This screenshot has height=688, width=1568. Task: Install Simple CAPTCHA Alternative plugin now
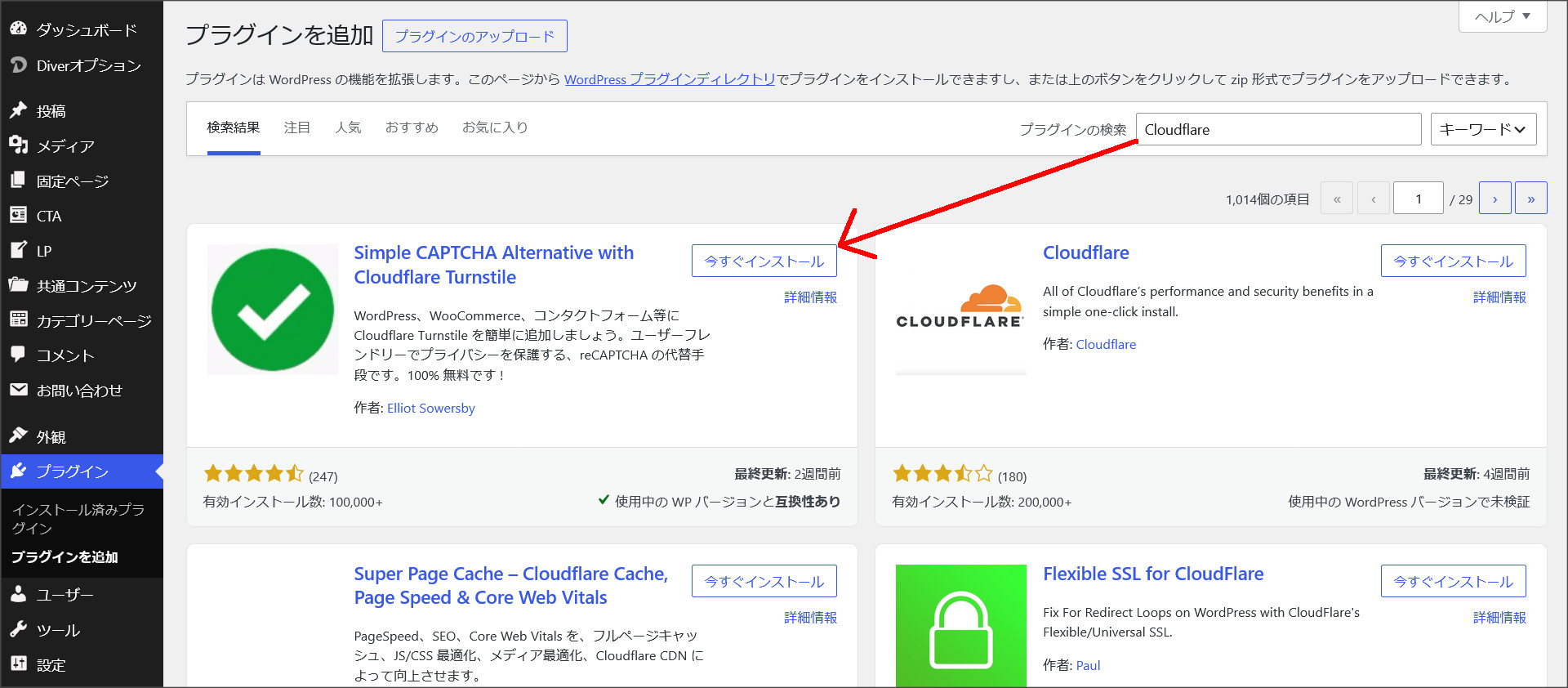click(764, 261)
